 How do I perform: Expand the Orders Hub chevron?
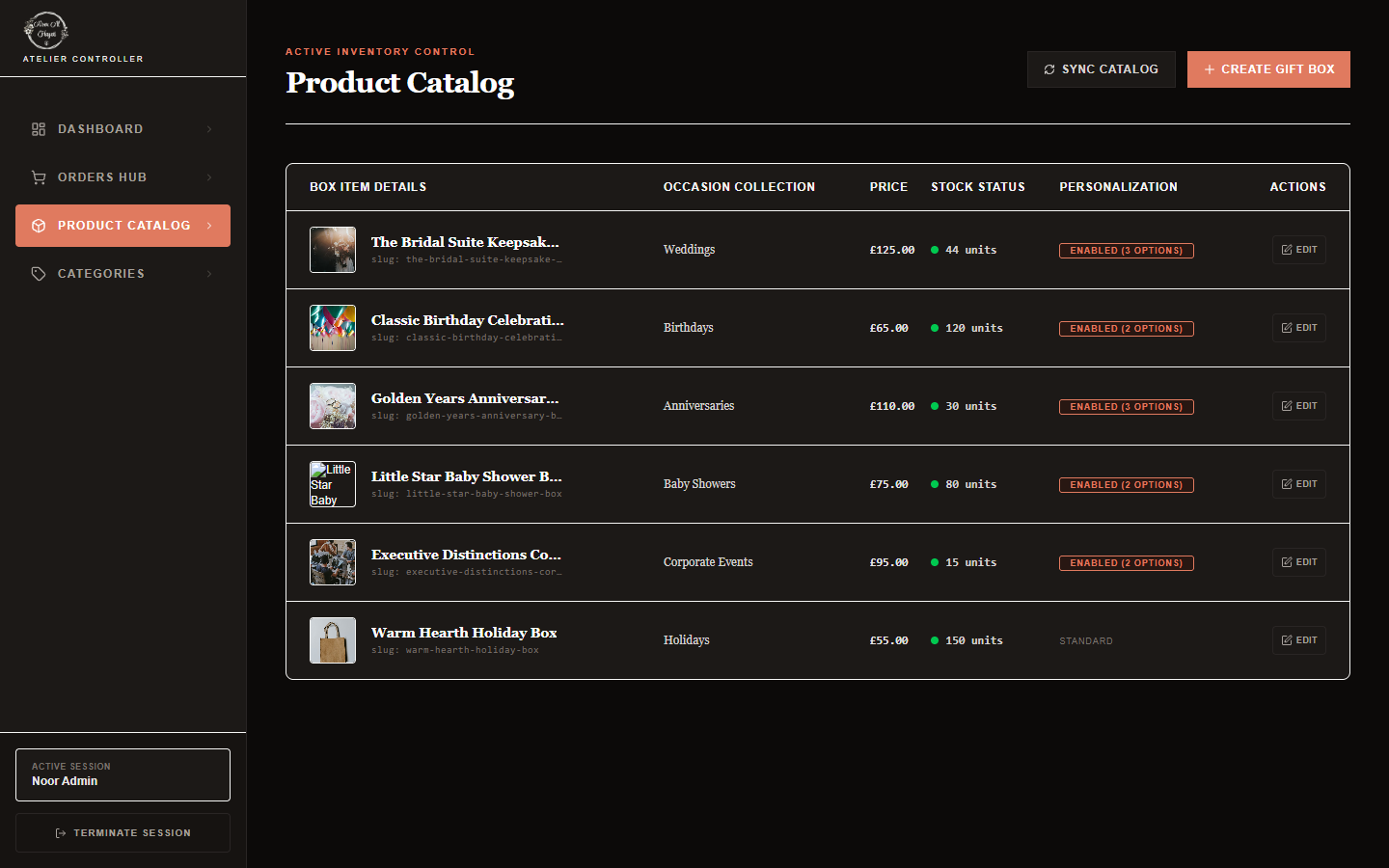tap(209, 177)
